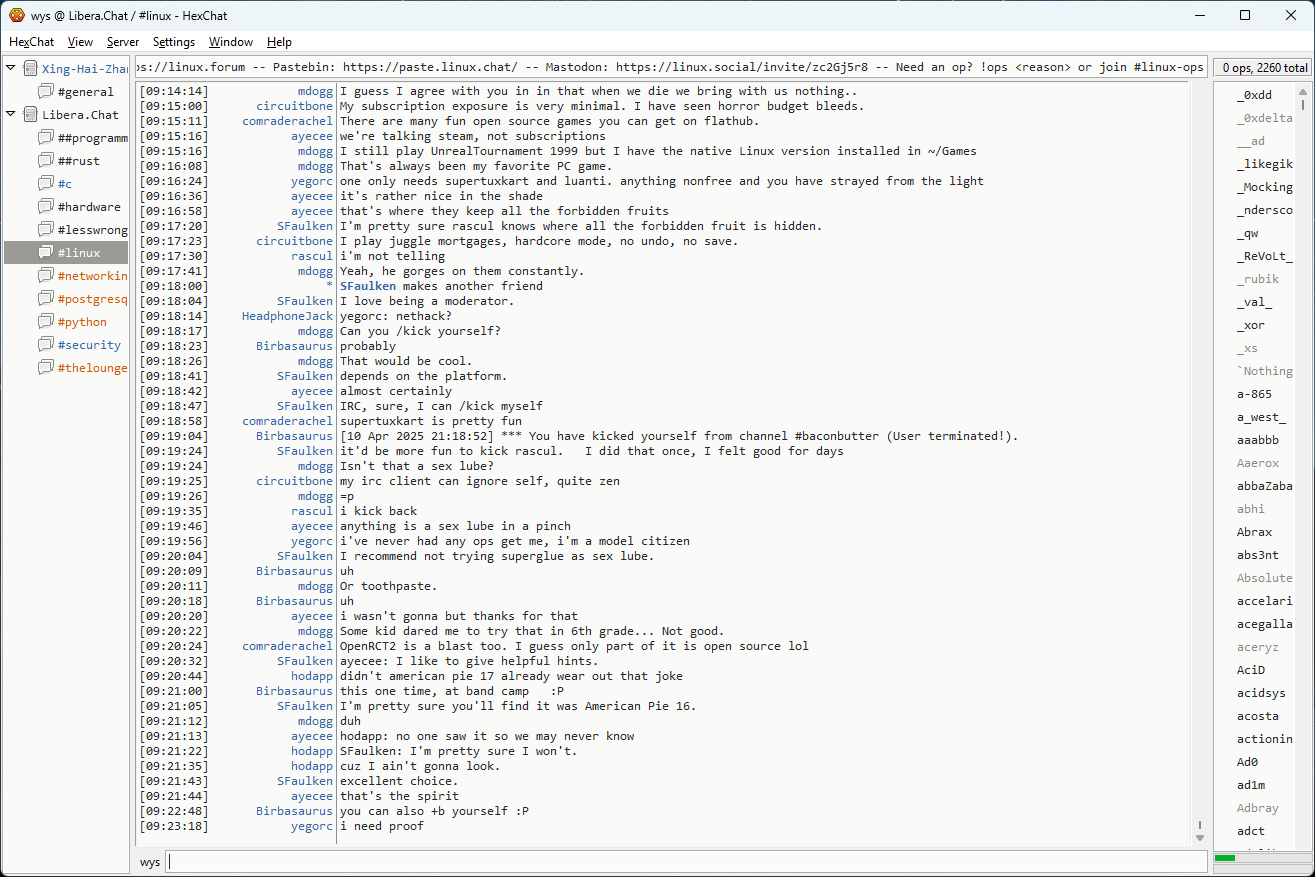Click the #security channel icon
1315x877 pixels.
click(x=46, y=345)
